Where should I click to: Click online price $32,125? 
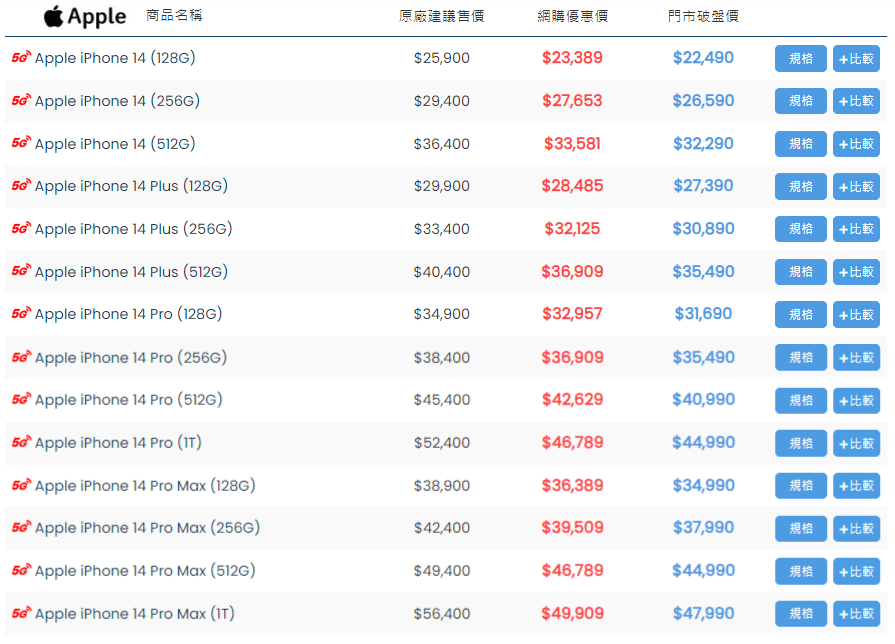tap(572, 228)
